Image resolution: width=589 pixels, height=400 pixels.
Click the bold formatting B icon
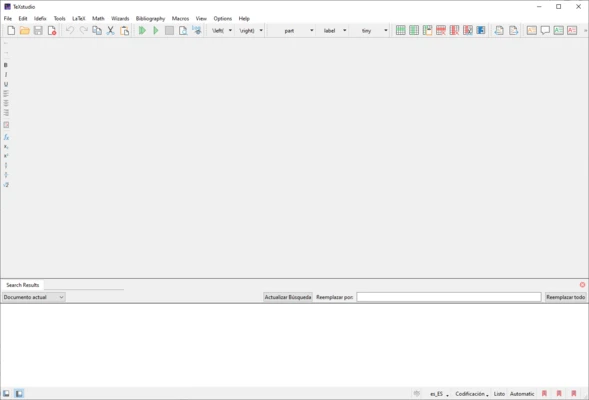pos(6,65)
